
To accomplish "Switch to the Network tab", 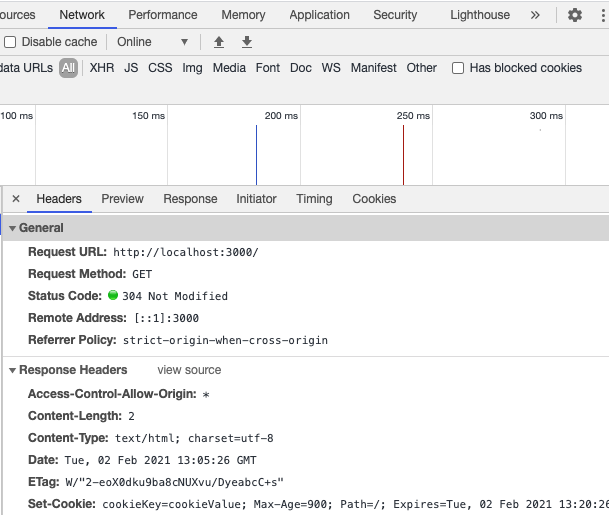I will tap(82, 15).
